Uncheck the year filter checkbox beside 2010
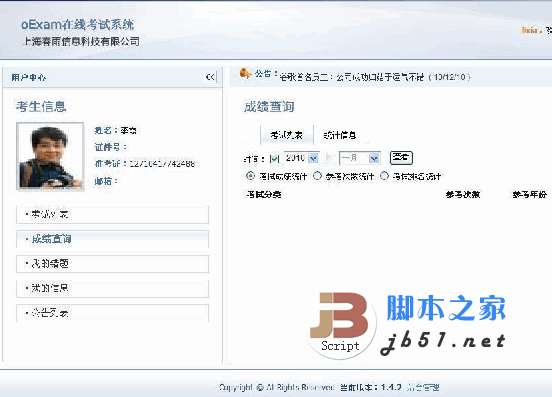Screen dimensions: 552x397 pyautogui.click(x=274, y=159)
